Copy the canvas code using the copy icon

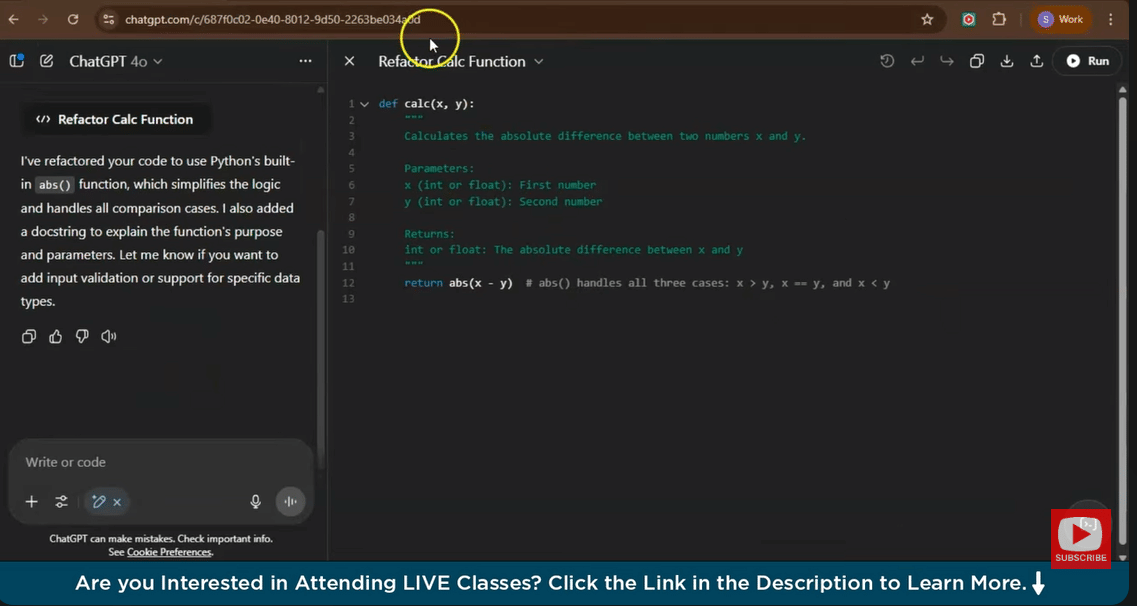977,61
